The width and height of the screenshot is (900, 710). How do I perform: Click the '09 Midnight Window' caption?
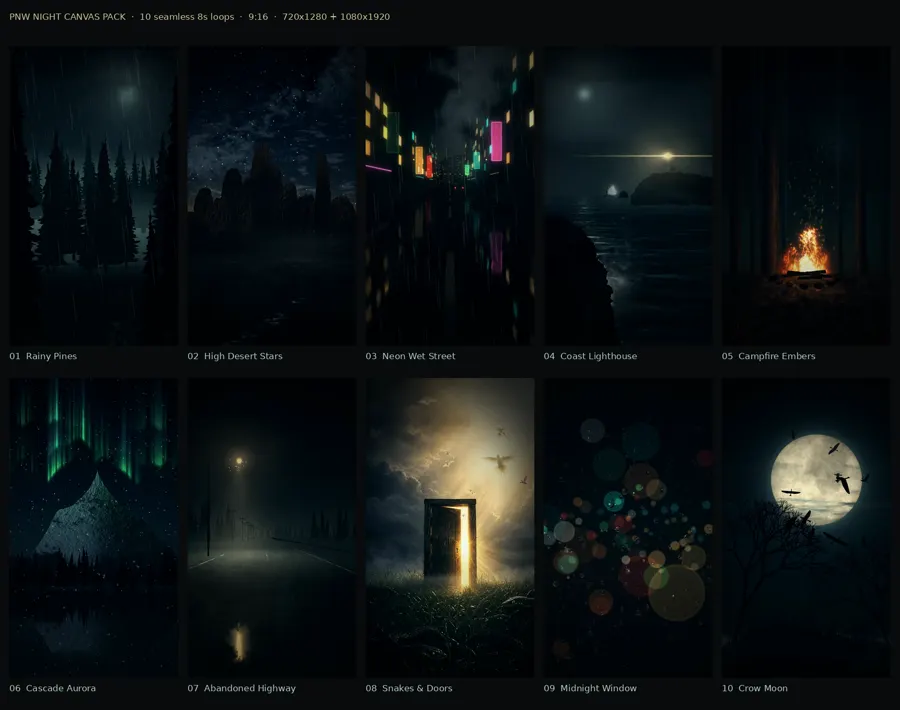[x=590, y=688]
